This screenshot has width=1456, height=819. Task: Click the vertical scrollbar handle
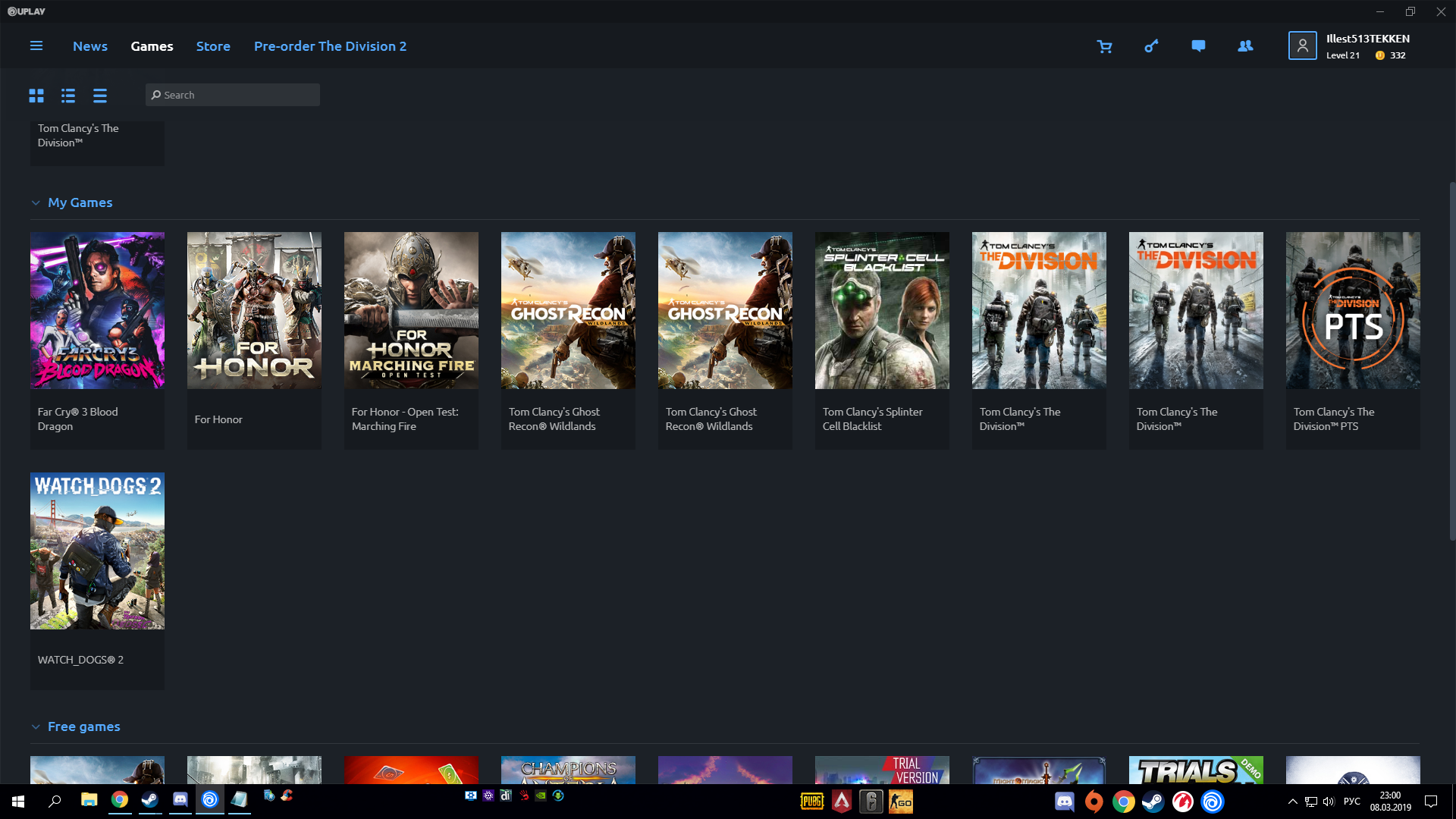pyautogui.click(x=1452, y=361)
